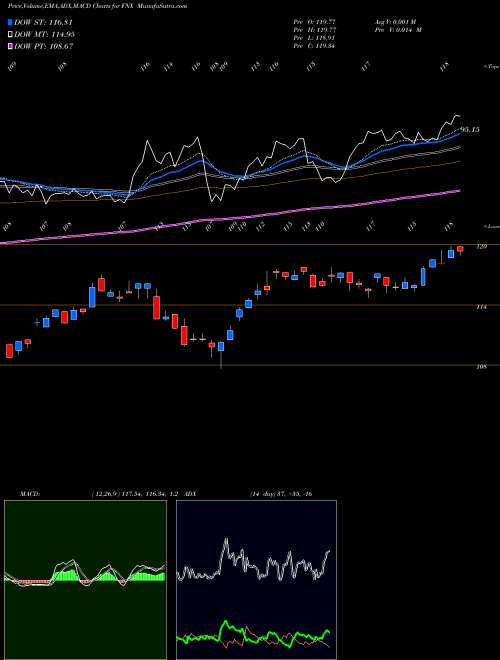
Task: Select the 'DOW PT: 108.67' legend text
Action: click(44, 47)
